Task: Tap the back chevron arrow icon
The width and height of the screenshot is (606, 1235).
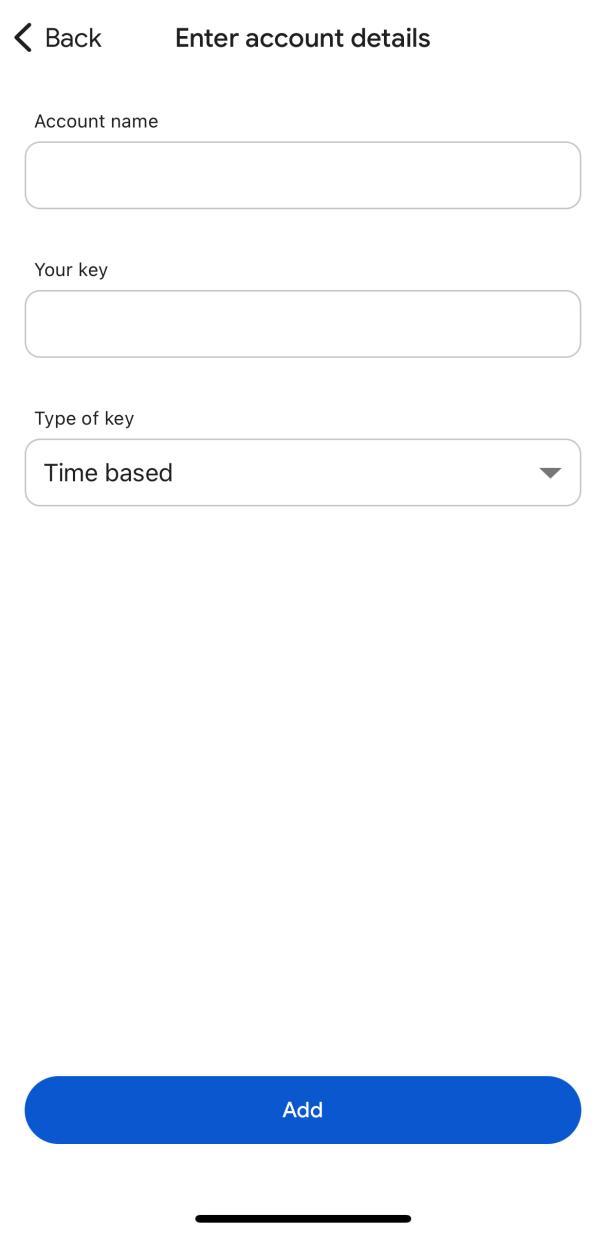Action: (23, 38)
